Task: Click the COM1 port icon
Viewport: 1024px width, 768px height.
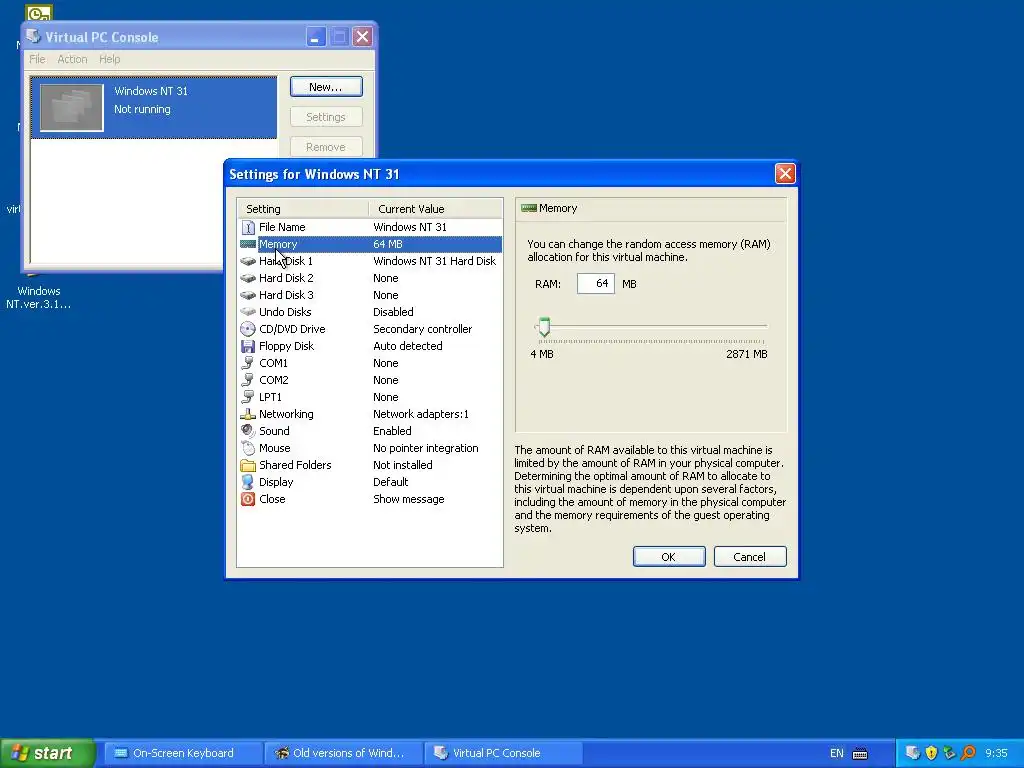Action: tap(248, 363)
